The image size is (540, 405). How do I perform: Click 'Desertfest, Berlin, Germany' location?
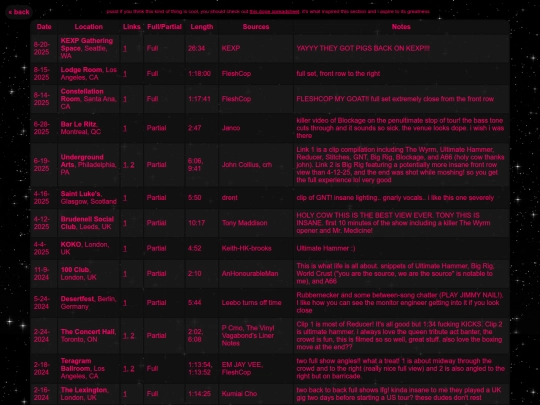(x=89, y=303)
